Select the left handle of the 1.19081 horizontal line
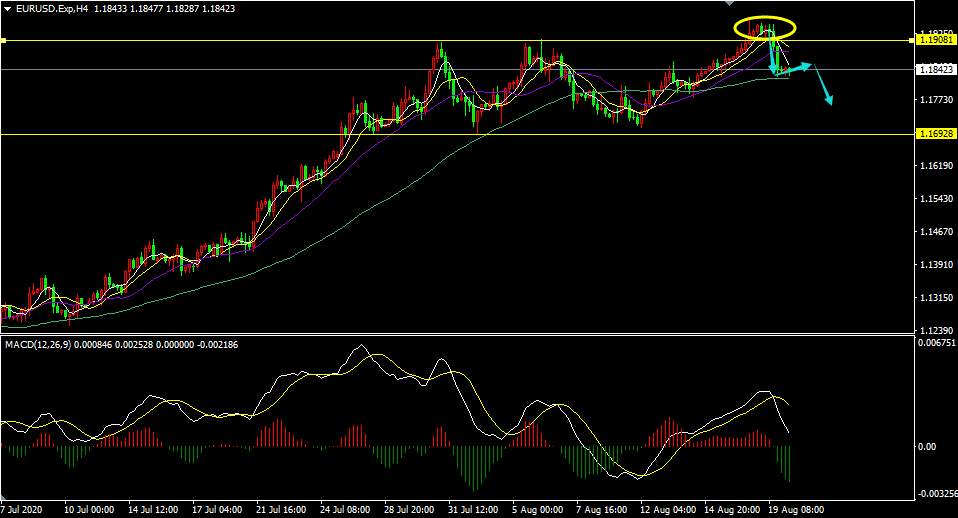This screenshot has height=518, width=958. click(x=3, y=40)
